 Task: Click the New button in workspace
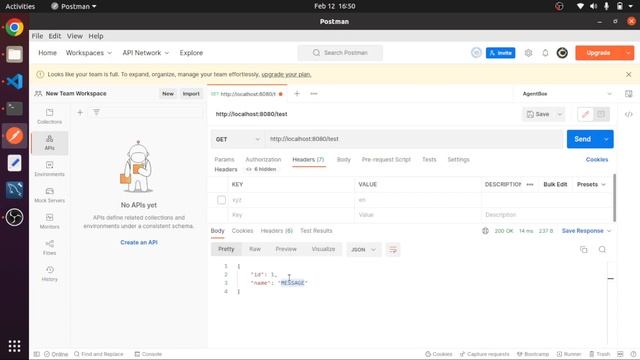pyautogui.click(x=168, y=93)
